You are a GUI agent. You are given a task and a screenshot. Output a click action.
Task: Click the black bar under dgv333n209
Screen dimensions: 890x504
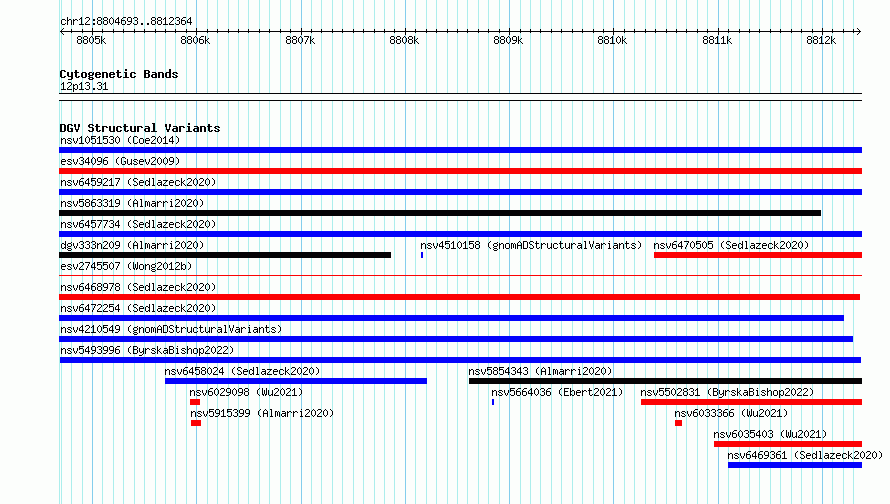click(225, 255)
